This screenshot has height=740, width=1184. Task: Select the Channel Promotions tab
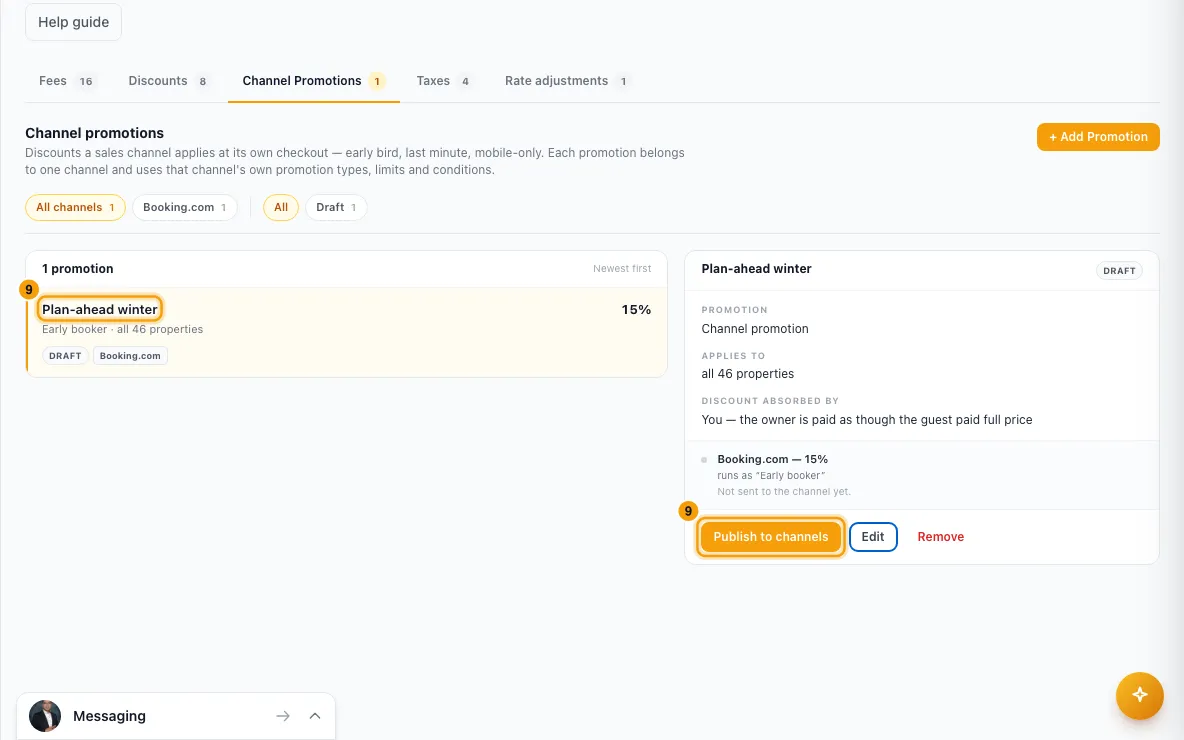point(313,81)
